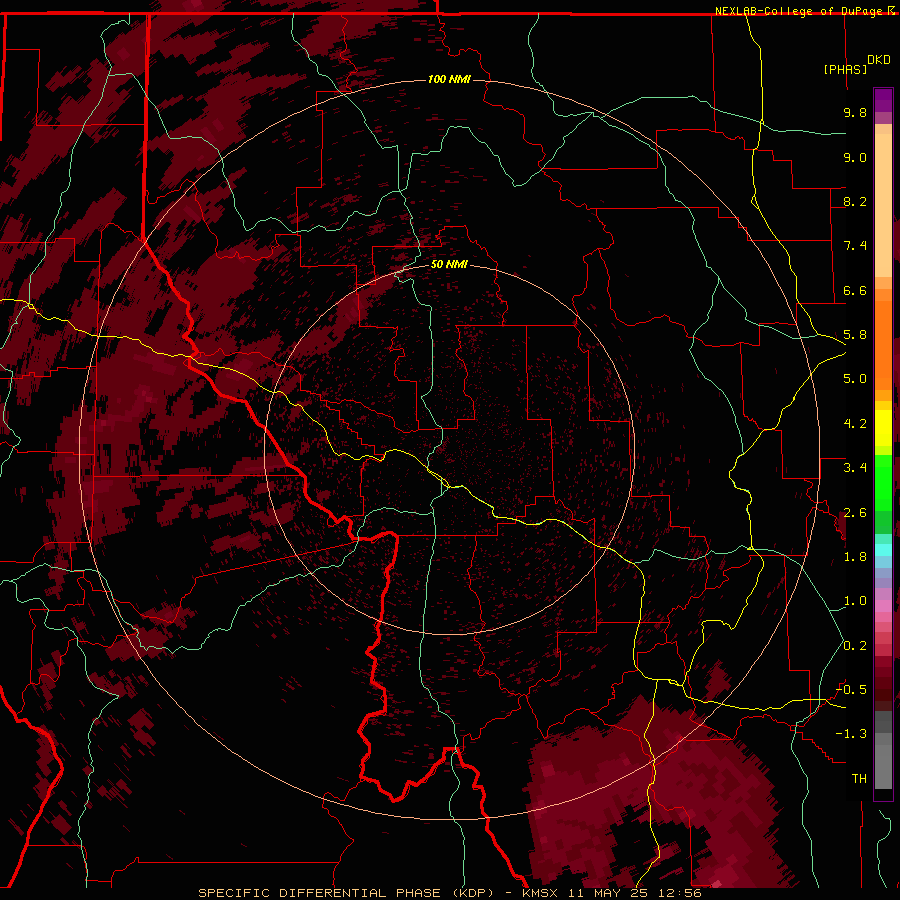Viewport: 900px width, 900px height.
Task: Click the bright green segment of color scale
Action: click(x=883, y=482)
